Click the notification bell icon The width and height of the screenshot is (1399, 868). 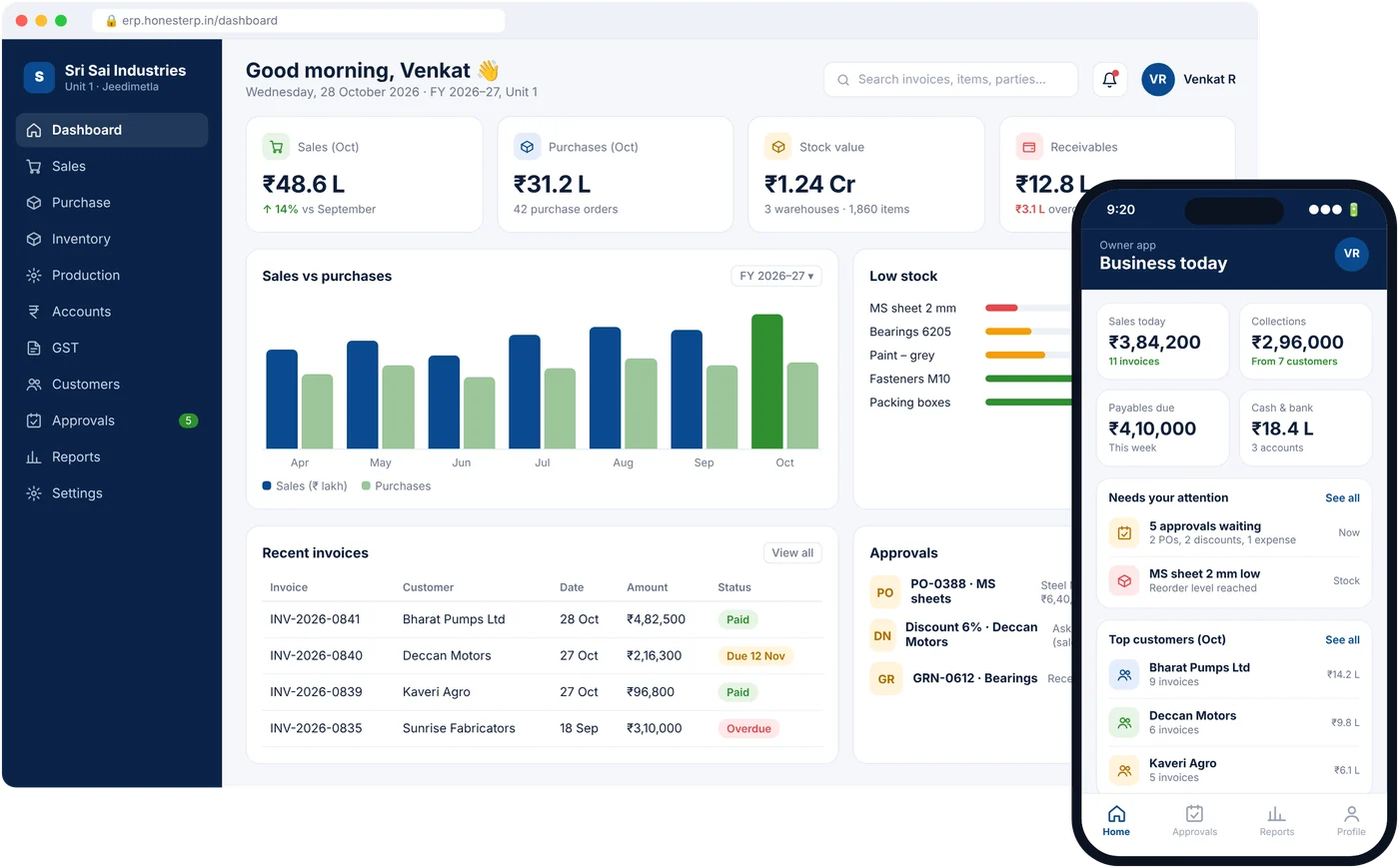tap(1109, 79)
